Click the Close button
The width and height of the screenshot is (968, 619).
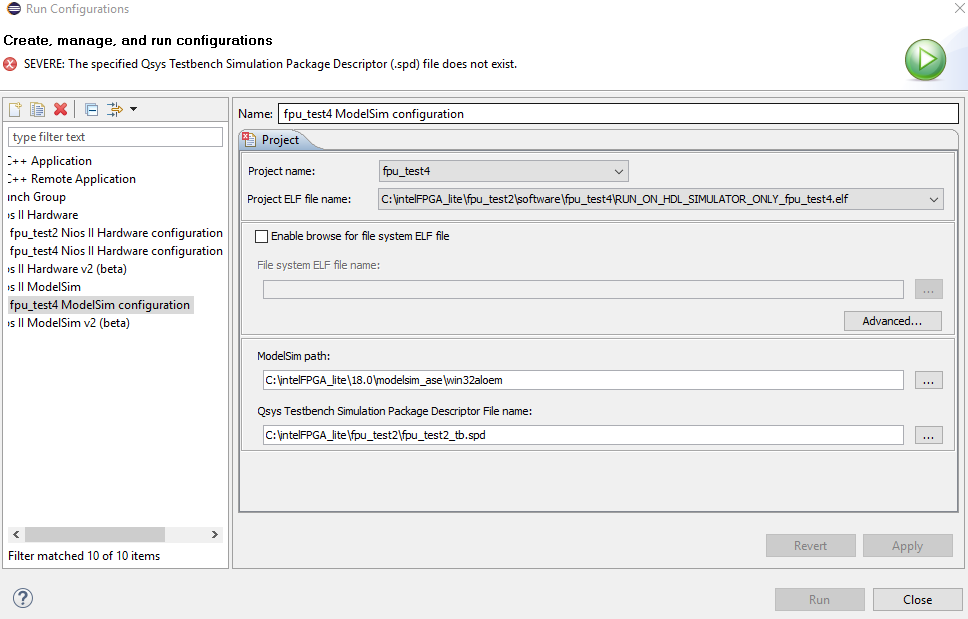click(x=917, y=599)
